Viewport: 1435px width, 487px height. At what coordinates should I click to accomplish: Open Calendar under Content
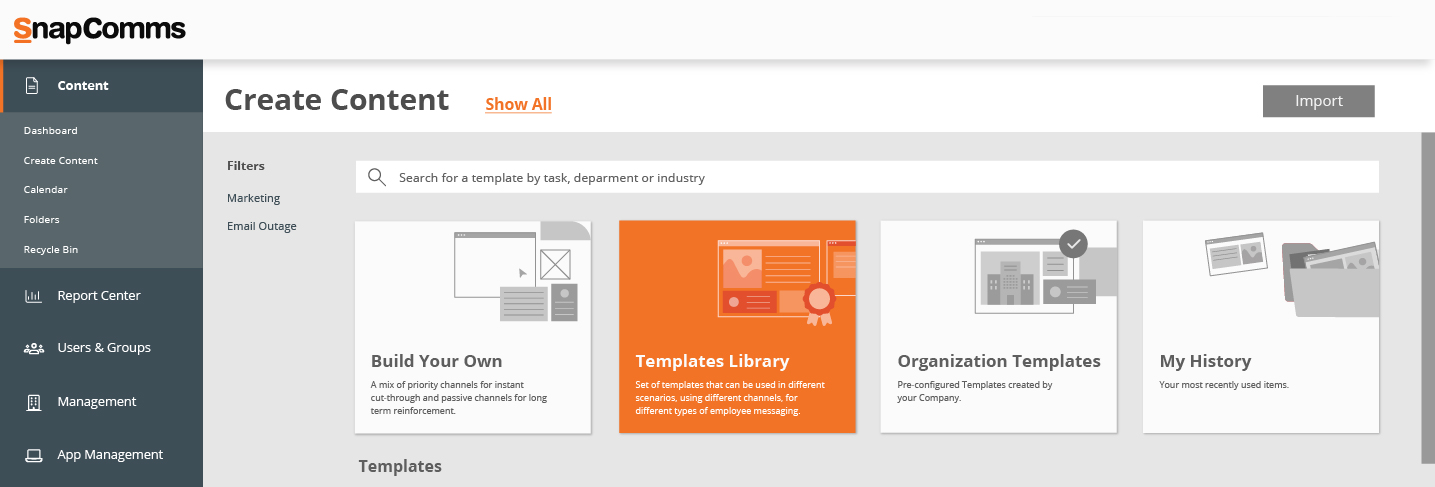point(46,190)
